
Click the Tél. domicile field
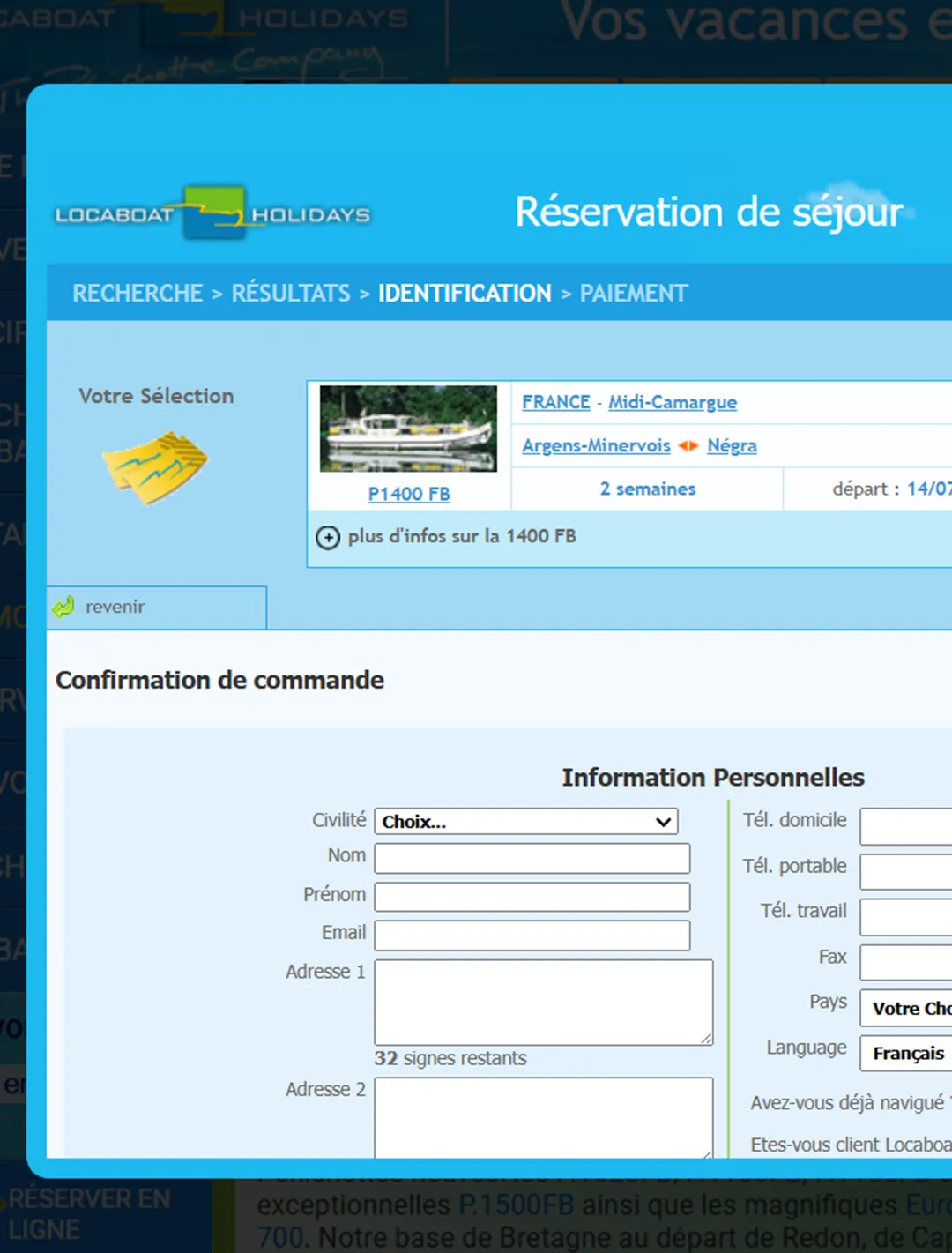tap(906, 826)
